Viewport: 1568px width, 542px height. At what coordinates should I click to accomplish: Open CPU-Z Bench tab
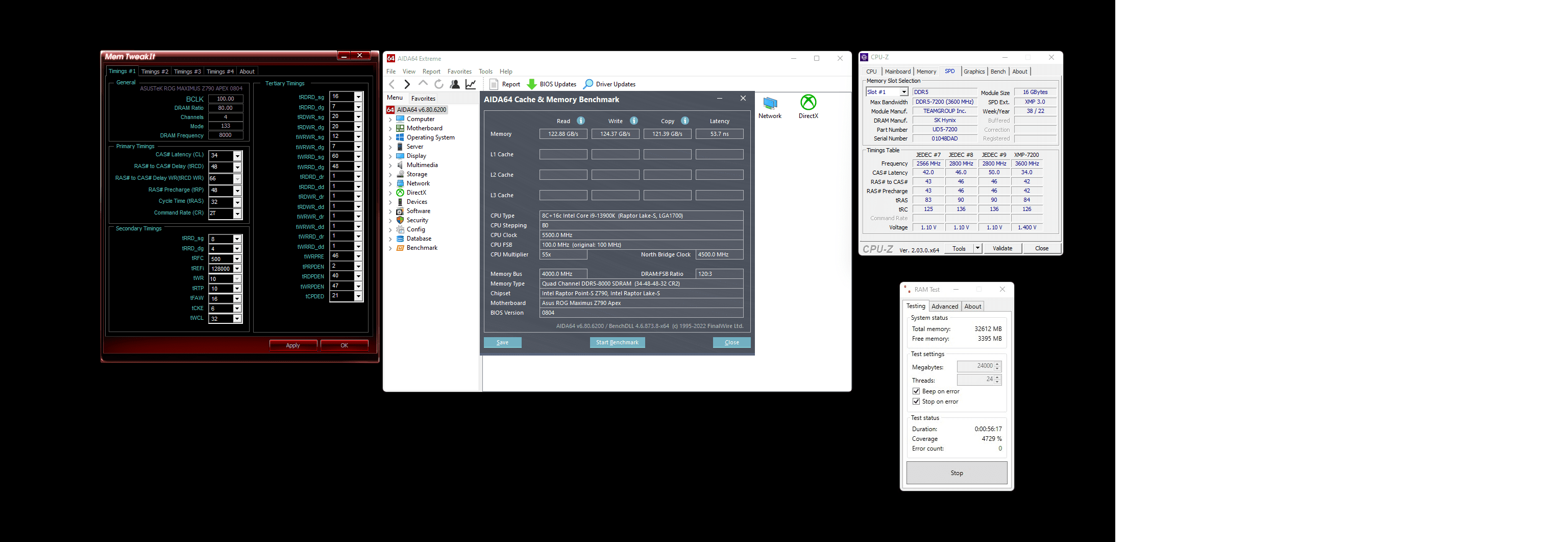click(998, 71)
